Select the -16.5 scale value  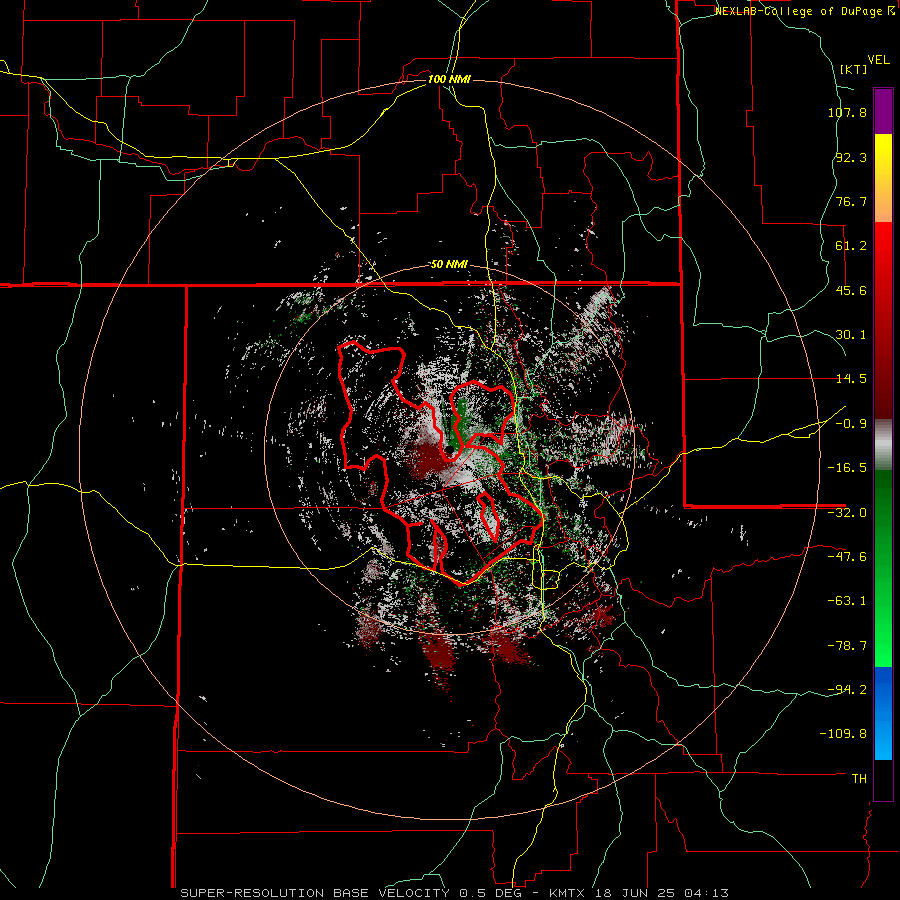(x=847, y=468)
